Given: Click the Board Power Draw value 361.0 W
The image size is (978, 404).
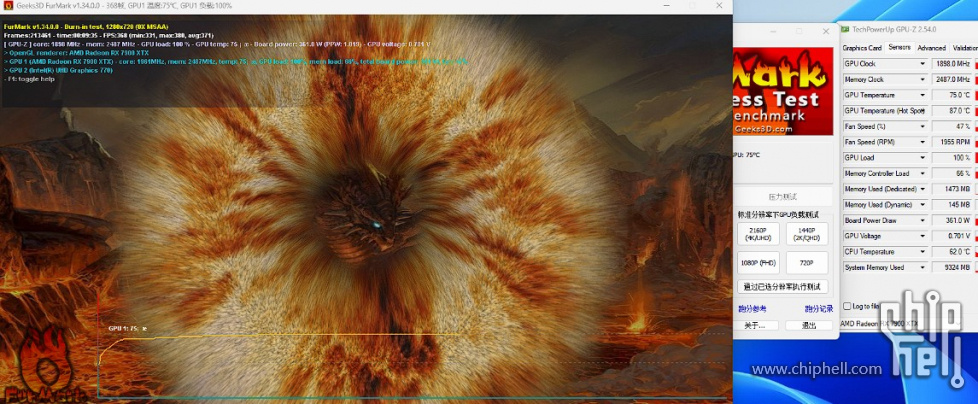Looking at the screenshot, I should tap(952, 220).
